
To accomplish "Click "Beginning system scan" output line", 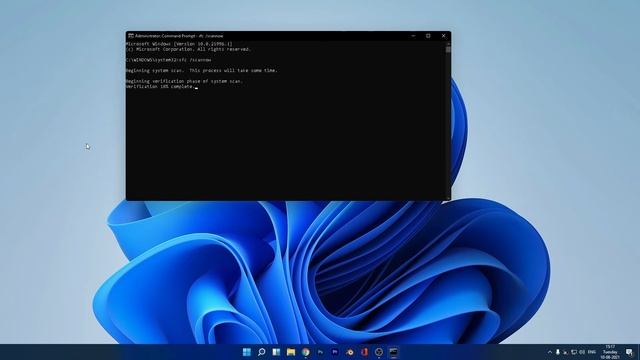I will click(202, 70).
